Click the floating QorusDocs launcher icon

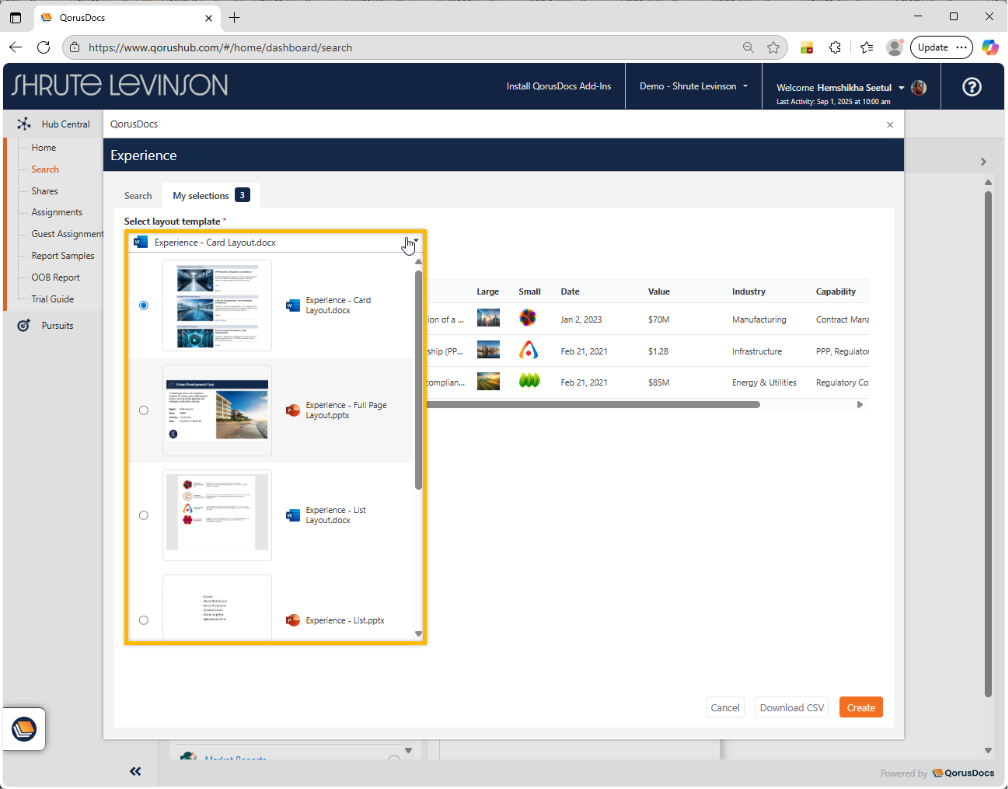tap(24, 729)
